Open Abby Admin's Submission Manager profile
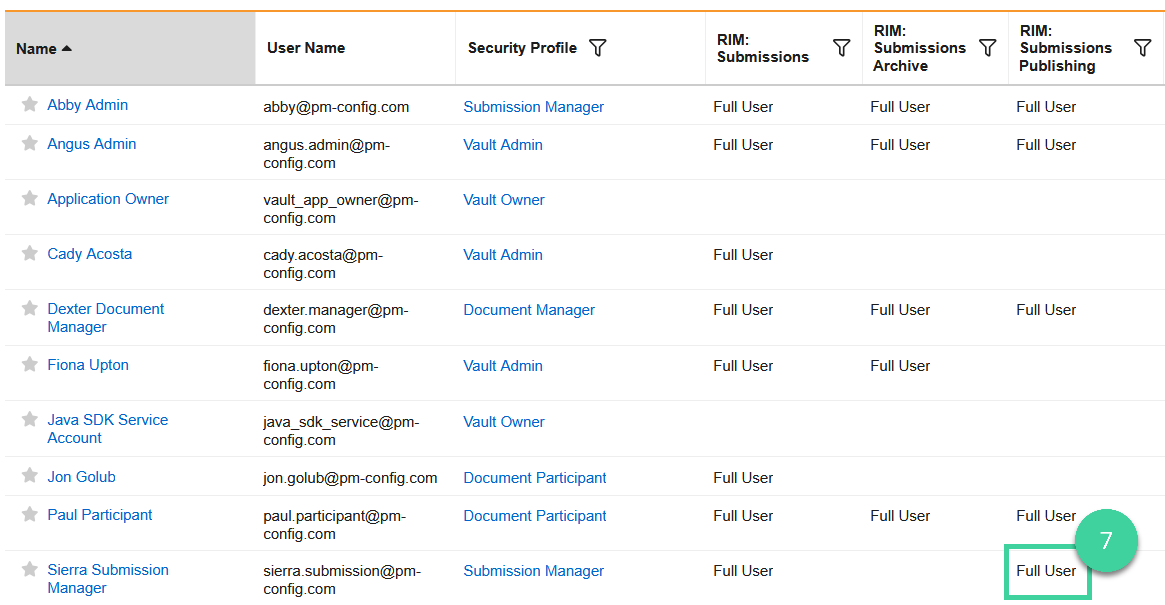Image resolution: width=1165 pixels, height=605 pixels. [x=533, y=107]
